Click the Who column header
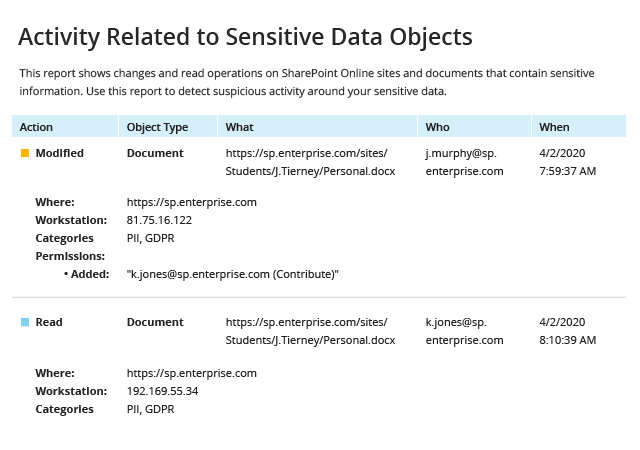Viewport: 640px width, 450px height. click(x=474, y=127)
